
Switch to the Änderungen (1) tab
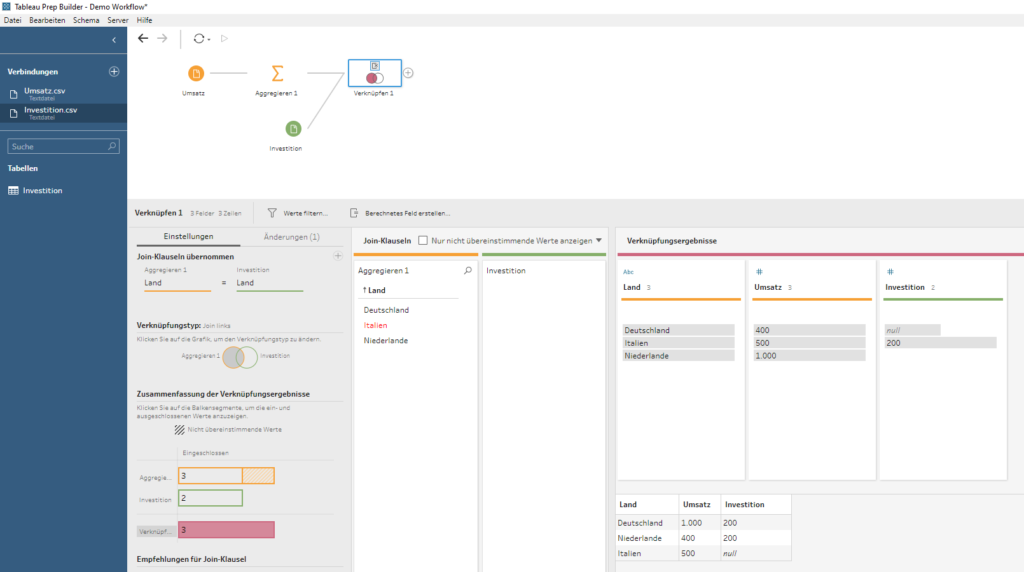(x=291, y=236)
